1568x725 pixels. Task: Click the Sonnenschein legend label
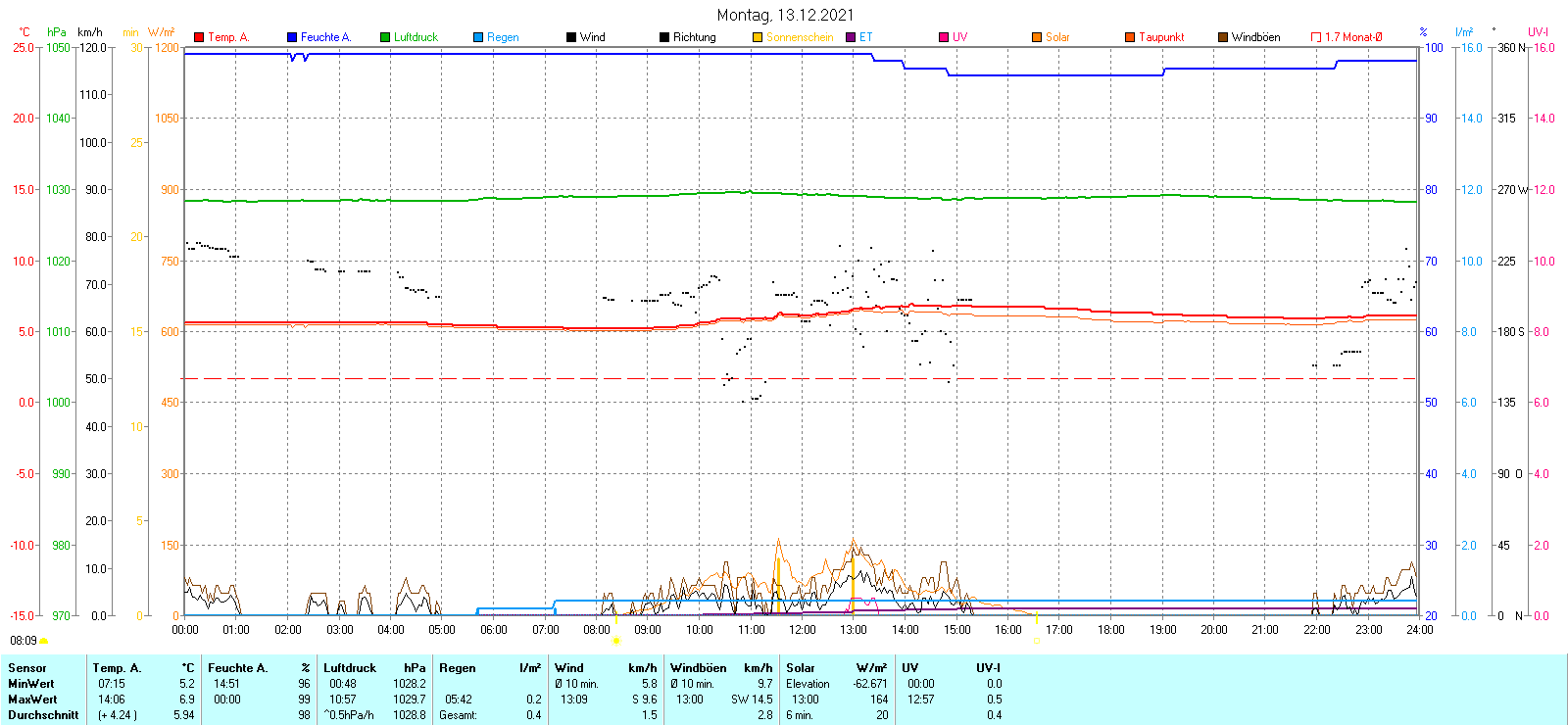point(800,37)
